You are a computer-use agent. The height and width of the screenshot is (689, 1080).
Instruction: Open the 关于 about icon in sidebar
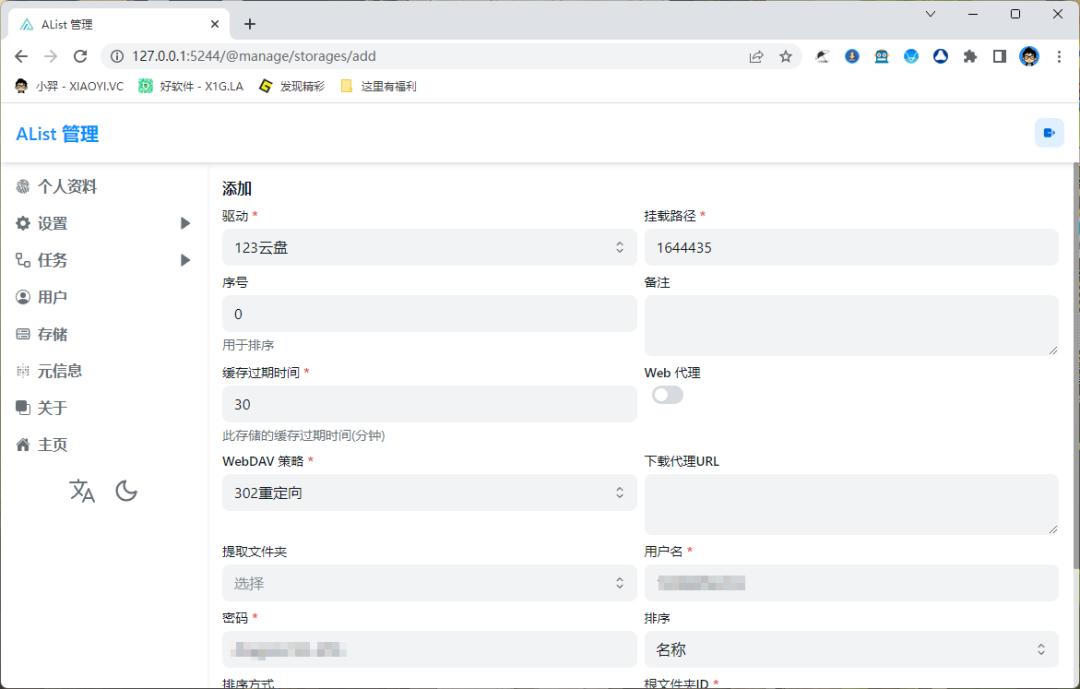[x=22, y=407]
